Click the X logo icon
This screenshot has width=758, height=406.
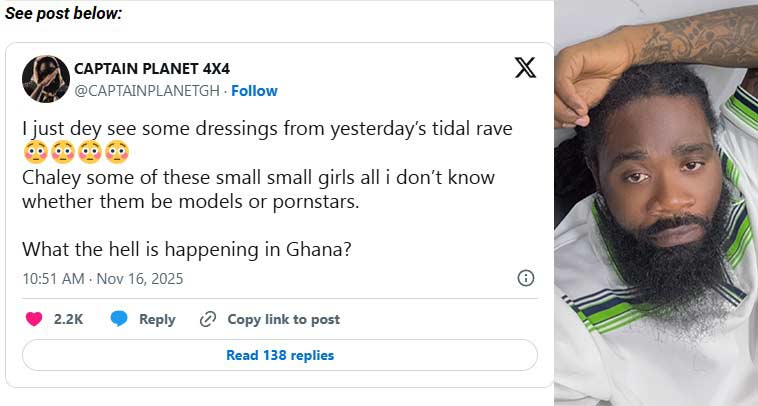[x=525, y=68]
